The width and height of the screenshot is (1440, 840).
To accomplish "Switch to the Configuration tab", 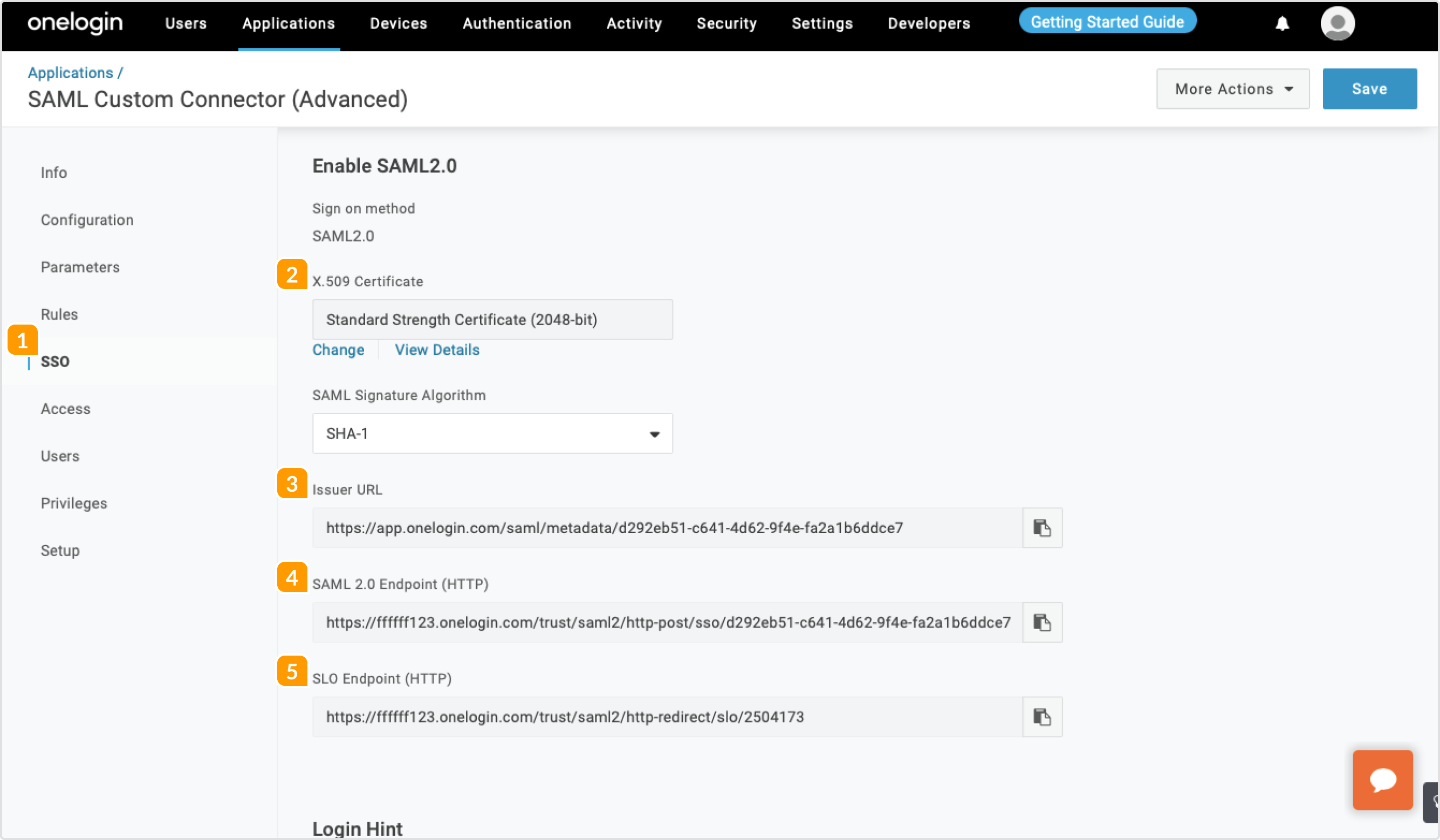I will [x=87, y=220].
